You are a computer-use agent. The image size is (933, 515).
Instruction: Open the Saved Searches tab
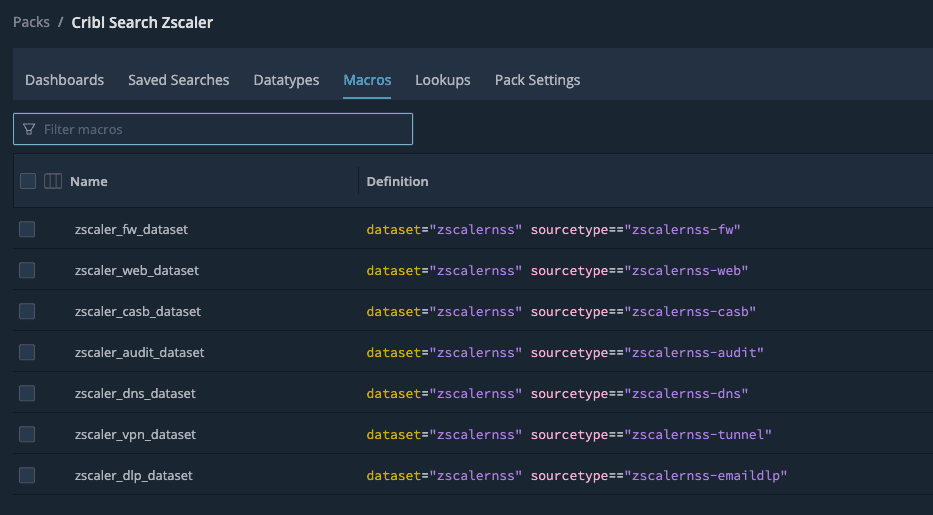179,80
